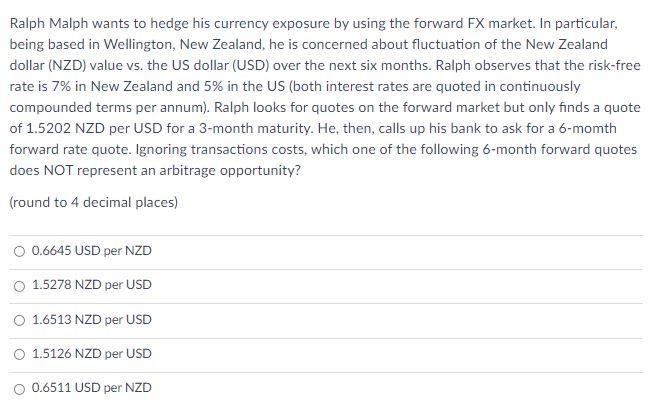This screenshot has width=653, height=418.
Task: Select the 0.6511 USD per NZD radio button
Action: pyautogui.click(x=20, y=388)
